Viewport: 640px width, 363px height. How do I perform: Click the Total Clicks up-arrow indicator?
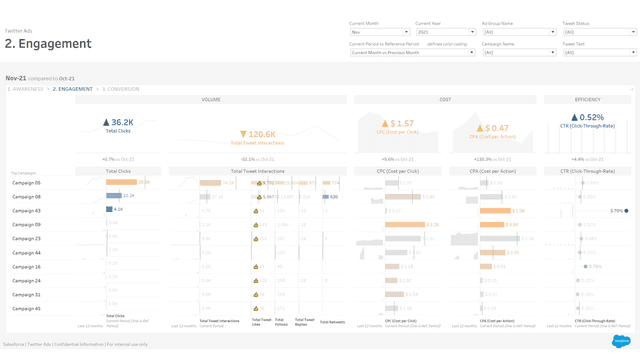pyautogui.click(x=106, y=122)
